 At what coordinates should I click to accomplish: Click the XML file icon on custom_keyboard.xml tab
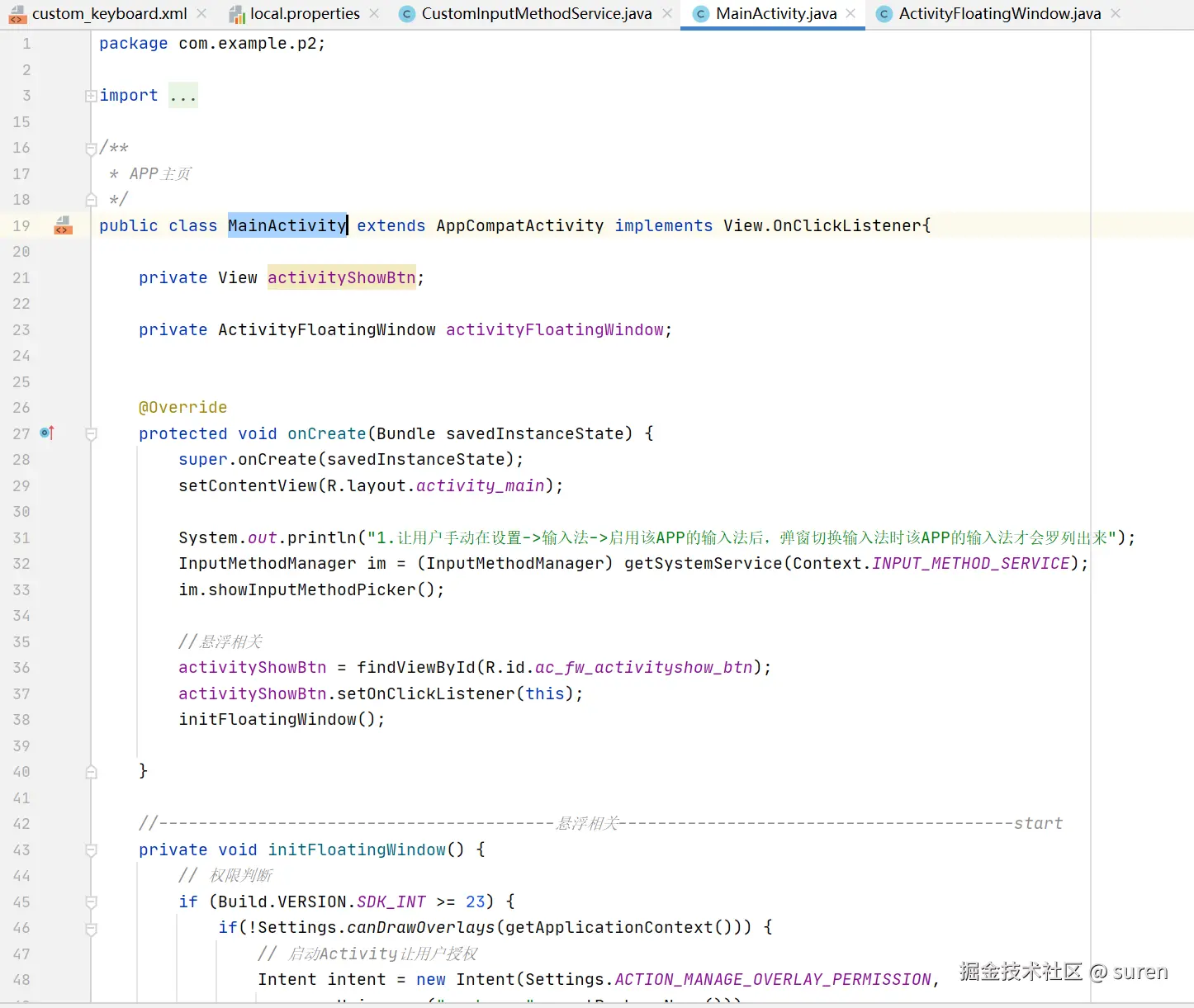17,14
